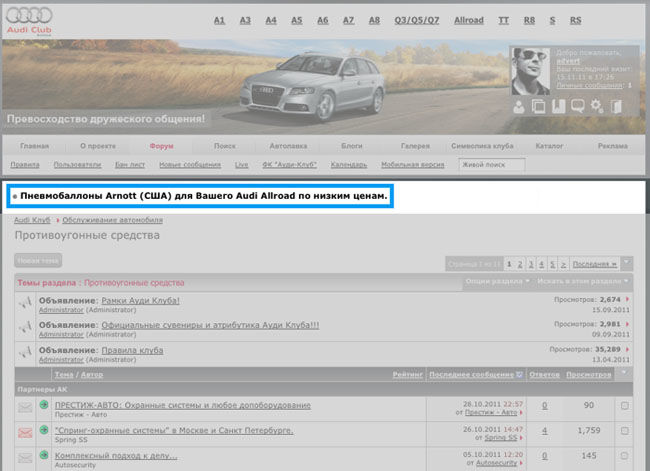Click the bookmark icon in user panel
This screenshot has width=650, height=471.
pyautogui.click(x=557, y=107)
